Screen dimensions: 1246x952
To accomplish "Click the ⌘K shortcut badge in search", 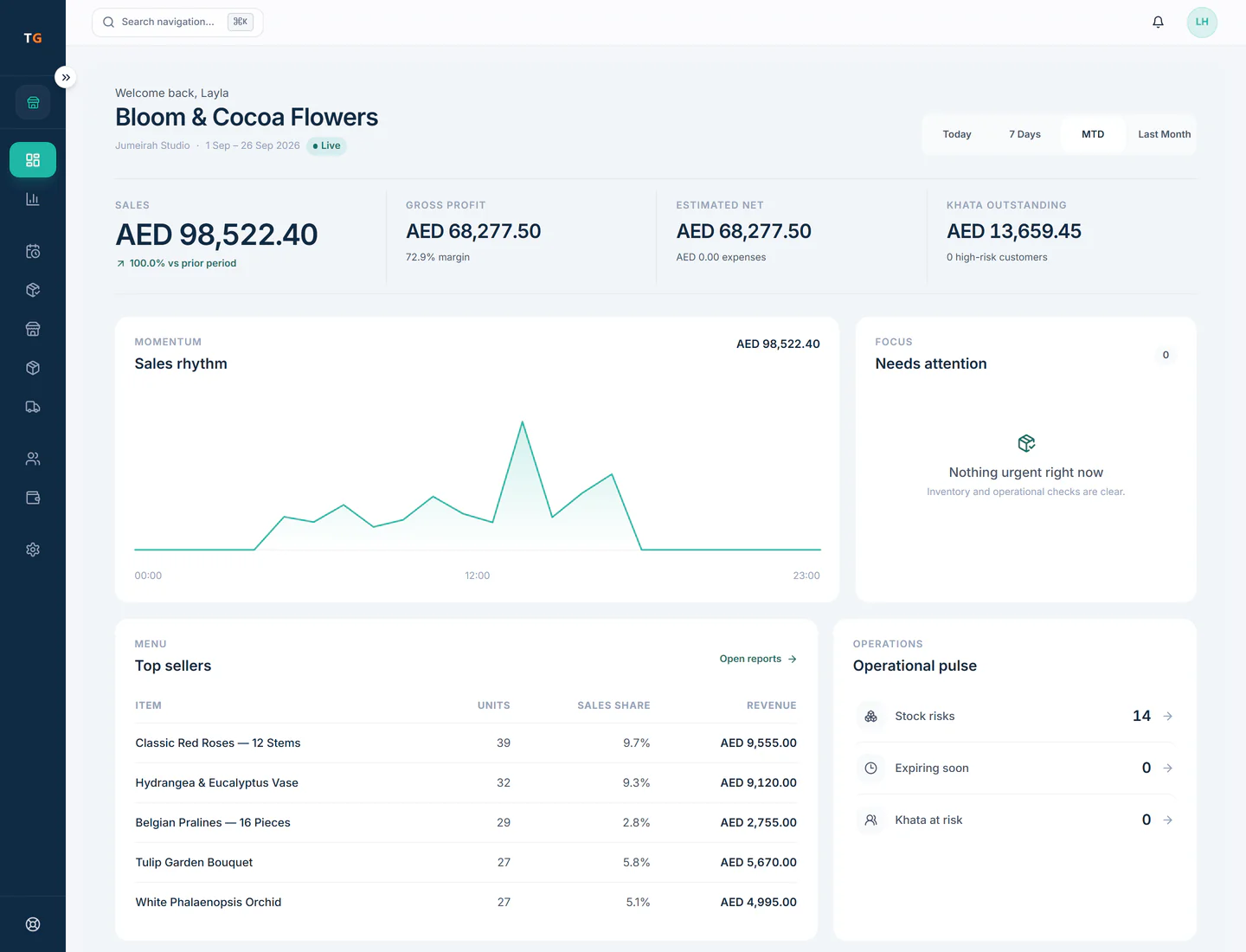I will 241,22.
